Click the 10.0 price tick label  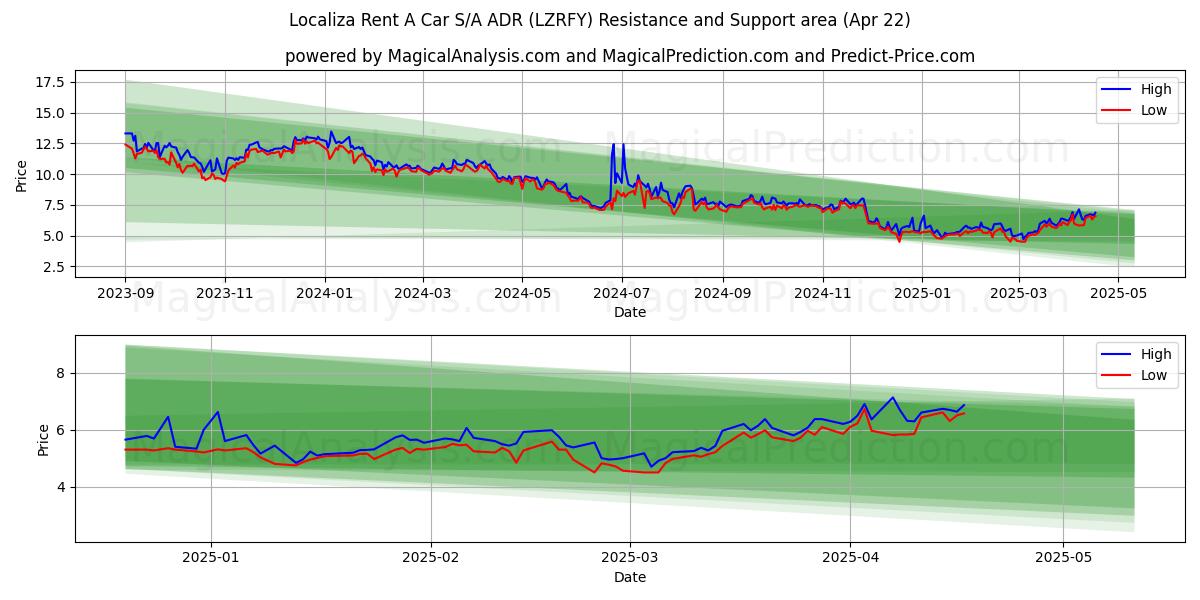51,175
